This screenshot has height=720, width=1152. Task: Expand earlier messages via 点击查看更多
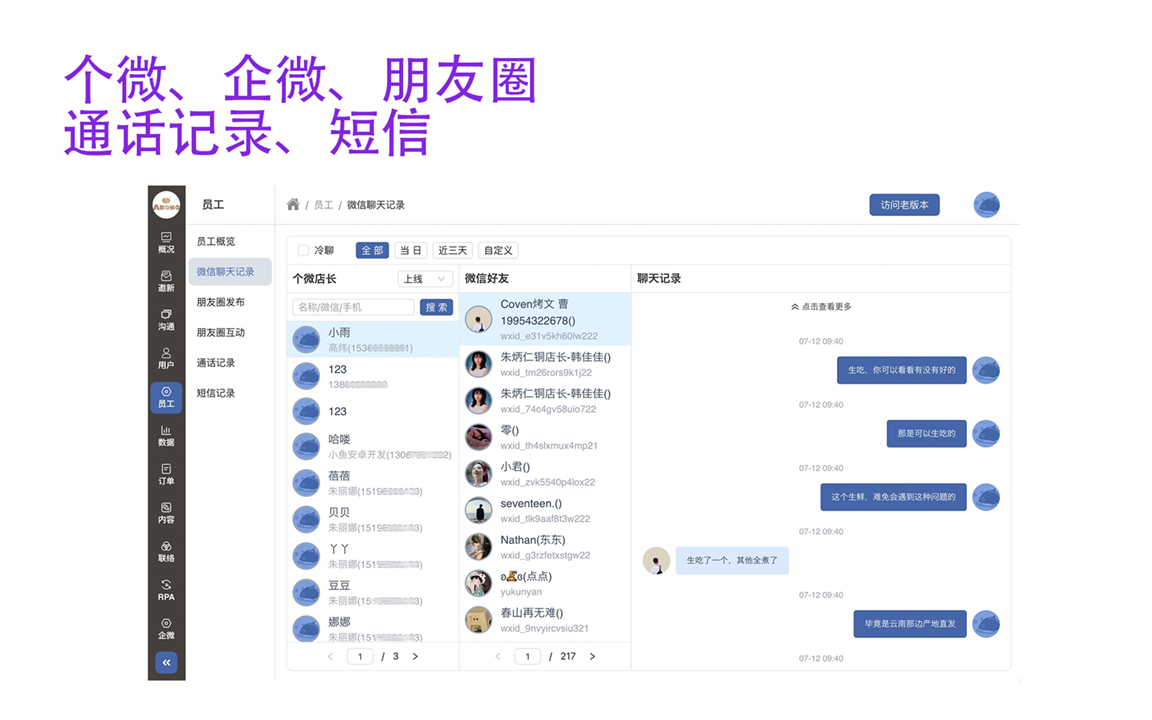pos(821,307)
